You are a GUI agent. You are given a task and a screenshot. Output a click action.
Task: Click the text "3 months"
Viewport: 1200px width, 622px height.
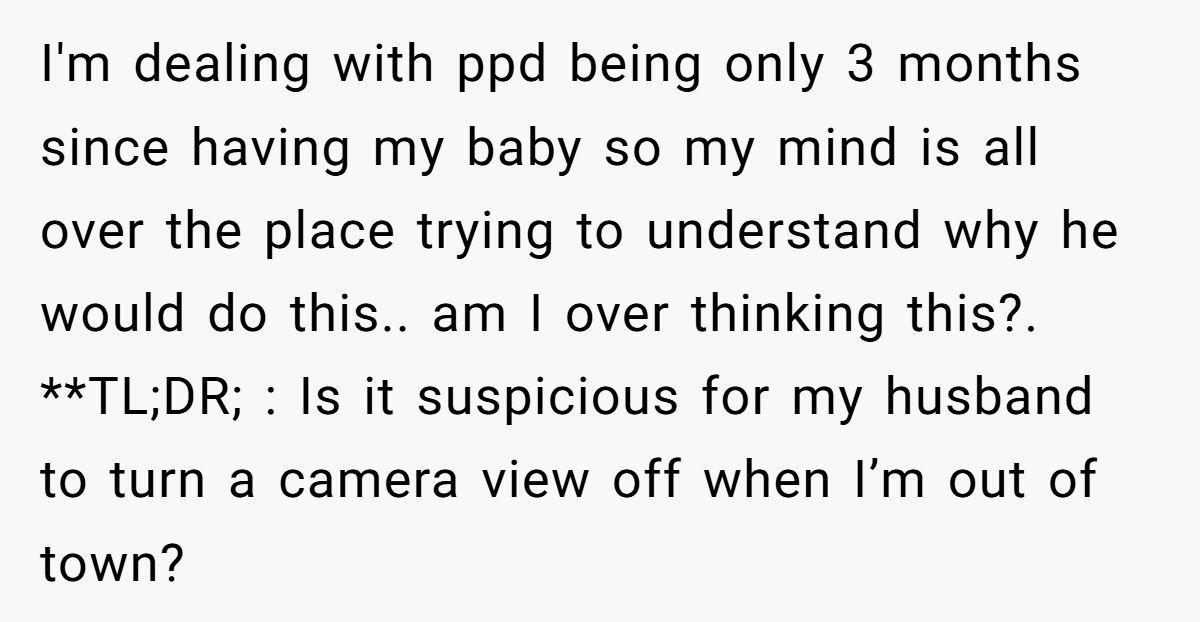(966, 65)
